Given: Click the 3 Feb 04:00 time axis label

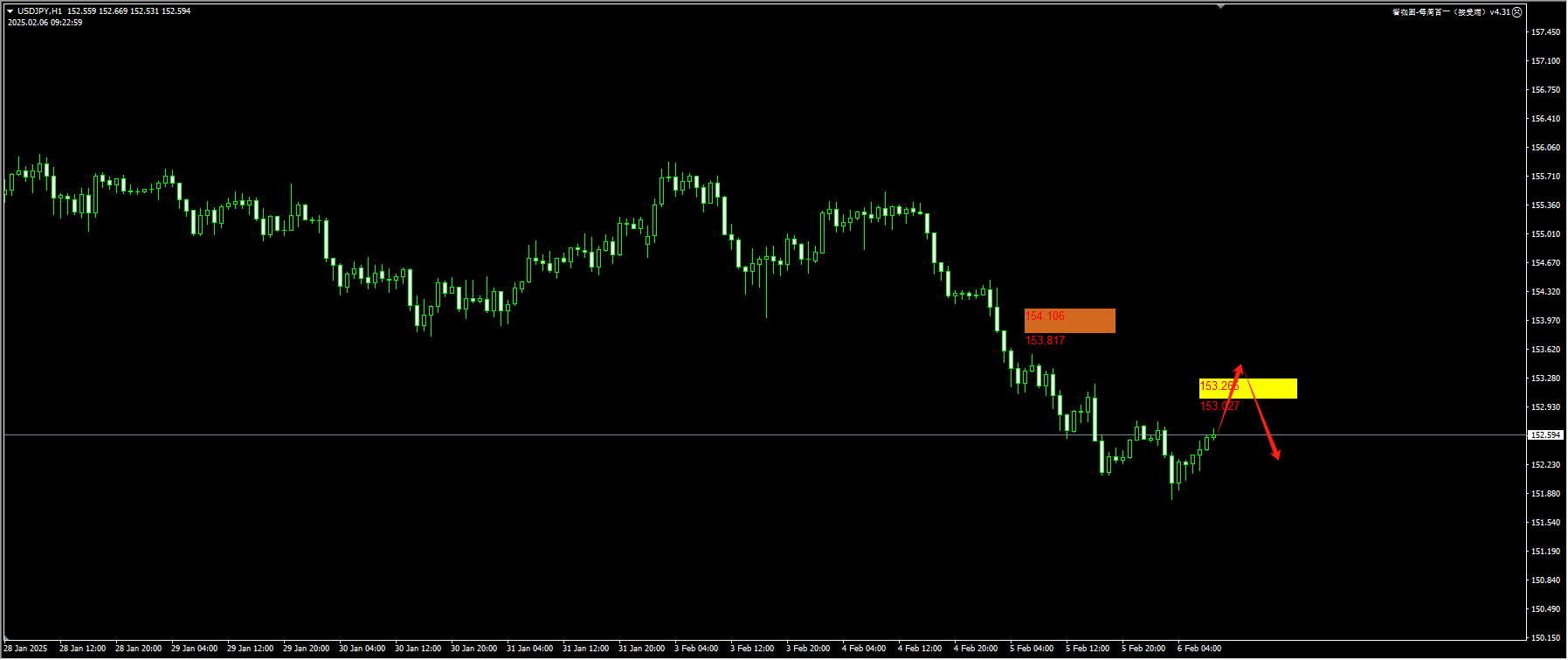Looking at the screenshot, I should tap(696, 649).
